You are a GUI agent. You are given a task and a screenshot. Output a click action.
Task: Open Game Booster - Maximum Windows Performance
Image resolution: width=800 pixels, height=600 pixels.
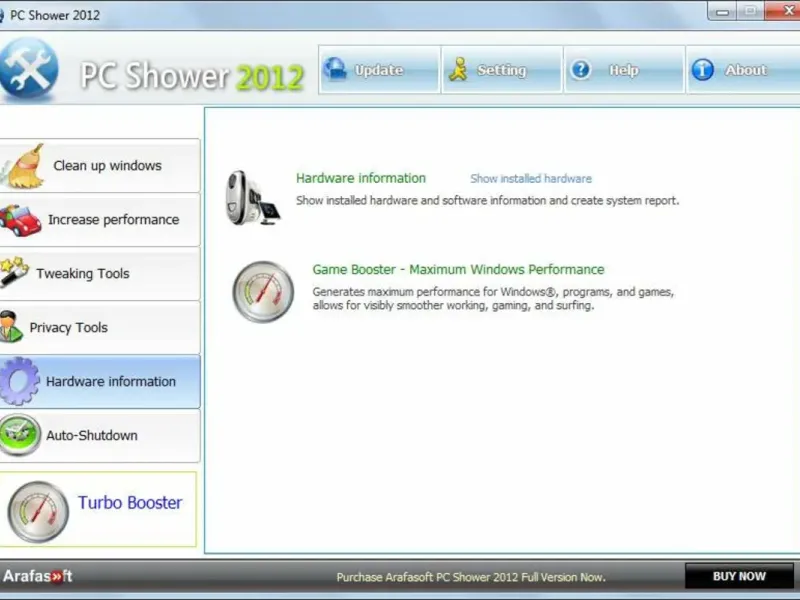click(x=458, y=269)
